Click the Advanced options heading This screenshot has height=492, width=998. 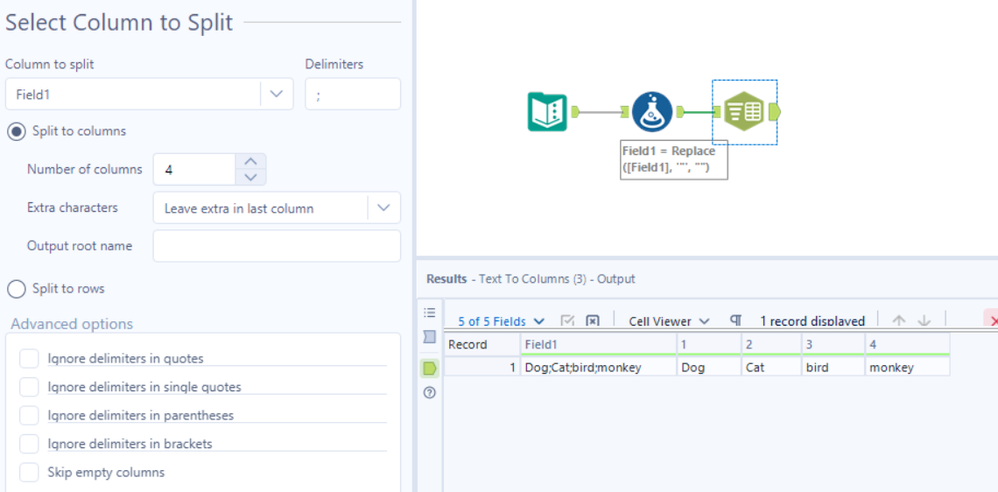tap(72, 324)
